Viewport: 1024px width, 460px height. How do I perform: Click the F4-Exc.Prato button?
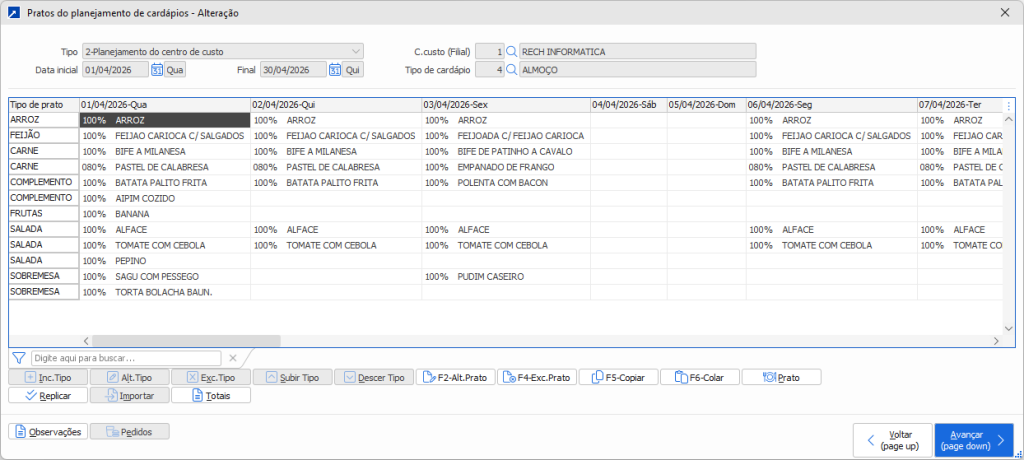point(536,377)
